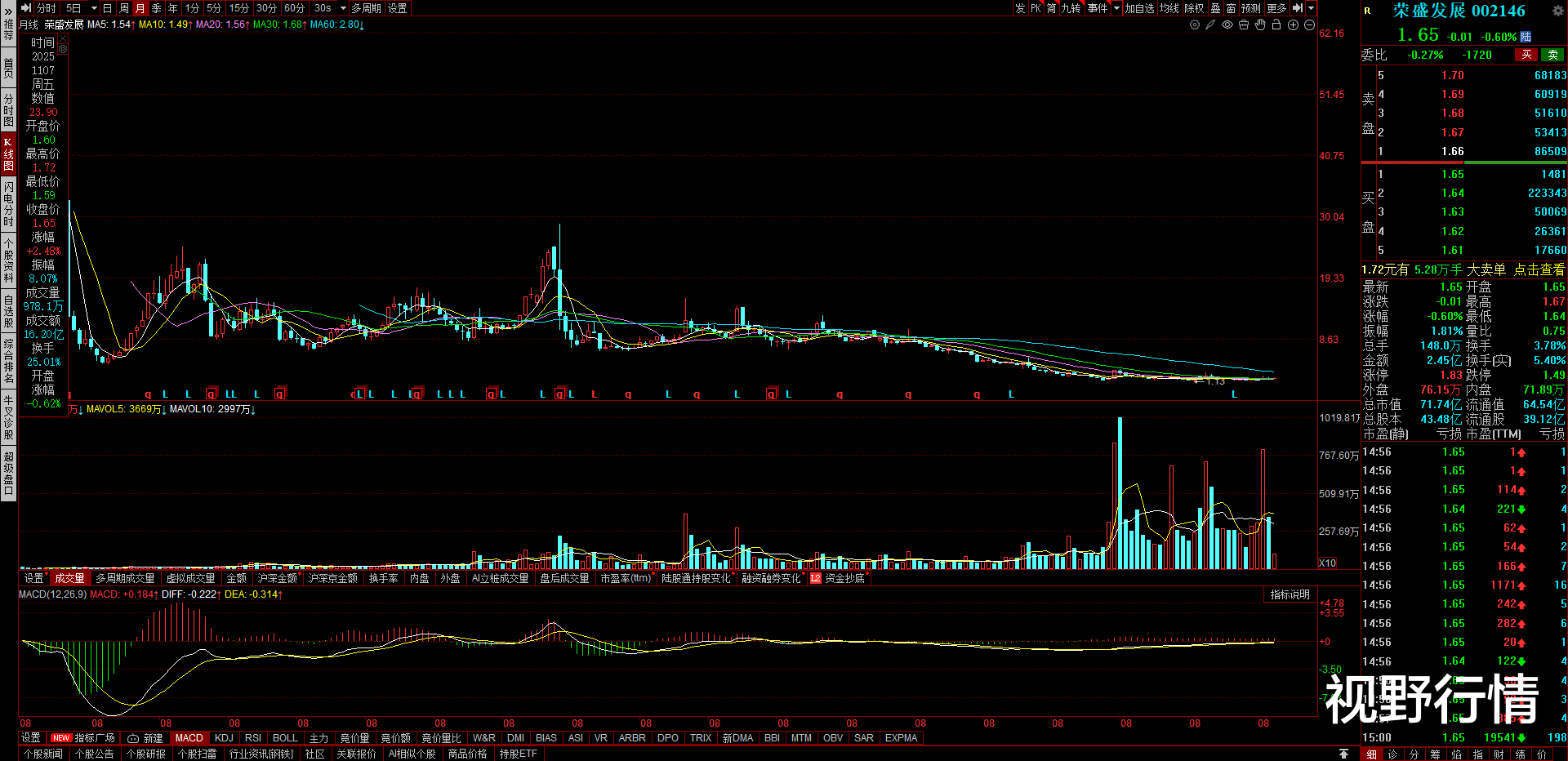The image size is (1568, 761).
Task: Switch to 日 daily K-line
Action: (x=107, y=8)
